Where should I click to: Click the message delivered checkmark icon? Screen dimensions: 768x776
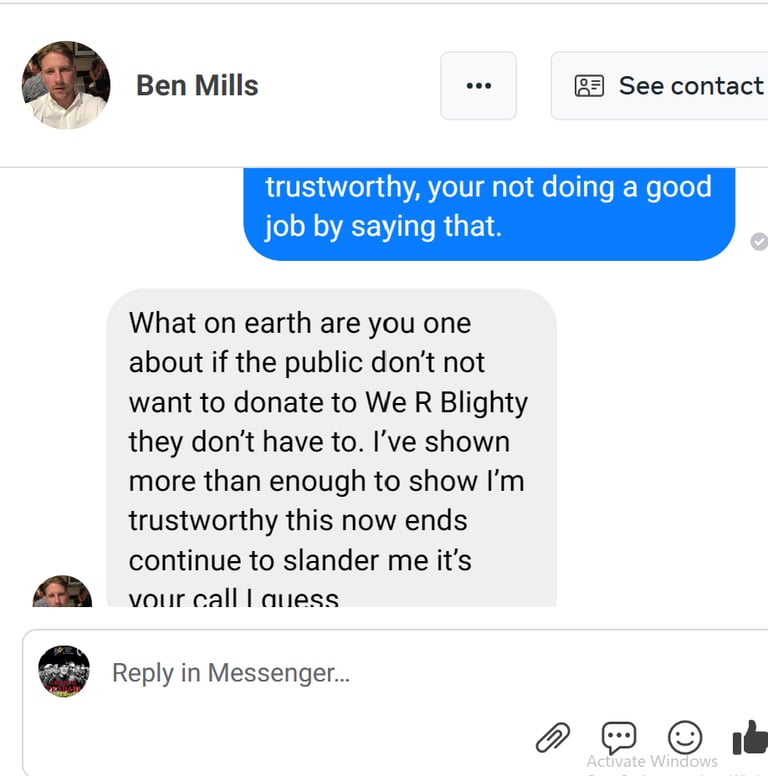(759, 241)
